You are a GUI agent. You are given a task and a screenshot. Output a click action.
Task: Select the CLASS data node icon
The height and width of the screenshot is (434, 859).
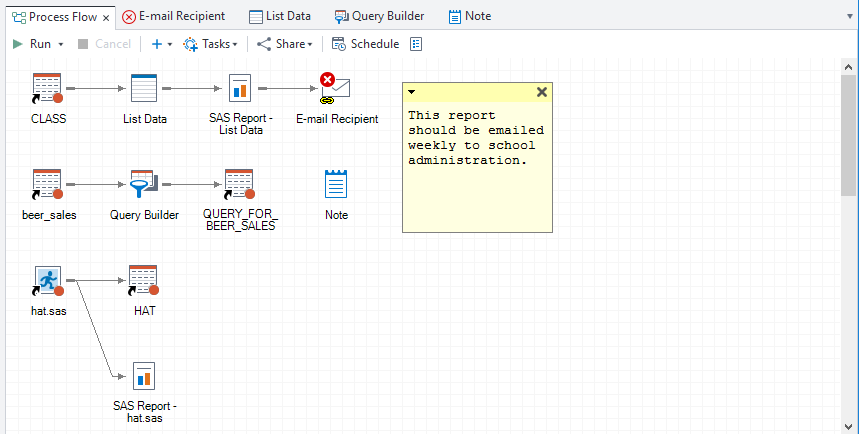pos(47,89)
